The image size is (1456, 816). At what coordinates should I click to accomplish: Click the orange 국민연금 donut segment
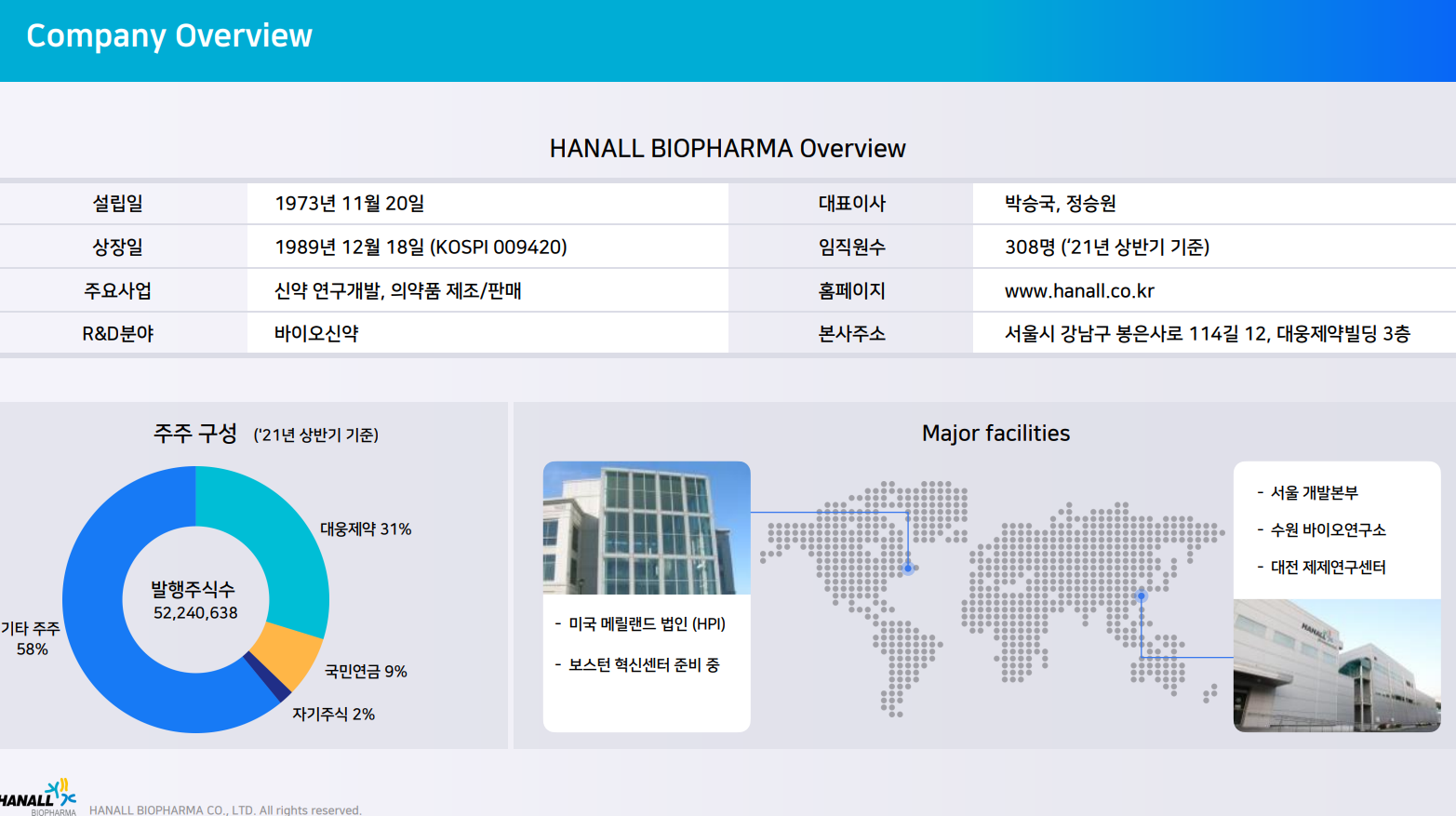(x=290, y=654)
